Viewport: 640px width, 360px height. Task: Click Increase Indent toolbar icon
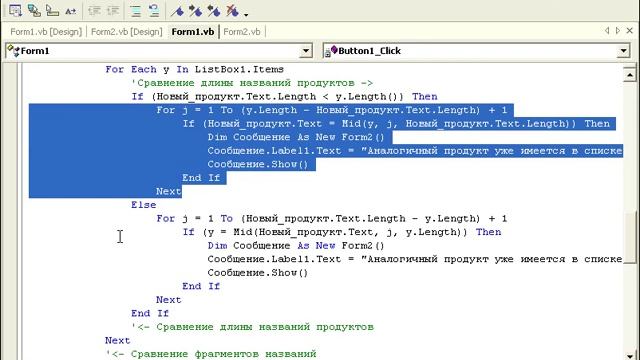point(113,11)
